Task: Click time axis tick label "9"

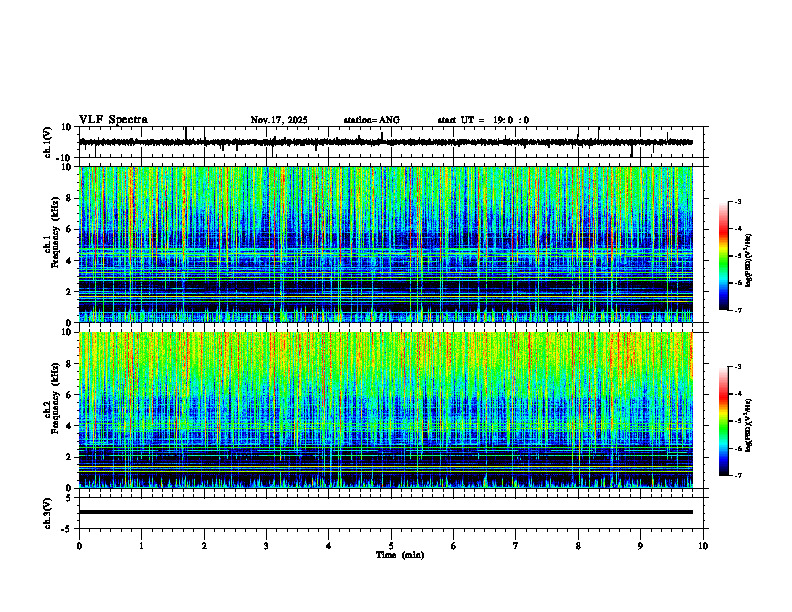Action: click(x=640, y=546)
